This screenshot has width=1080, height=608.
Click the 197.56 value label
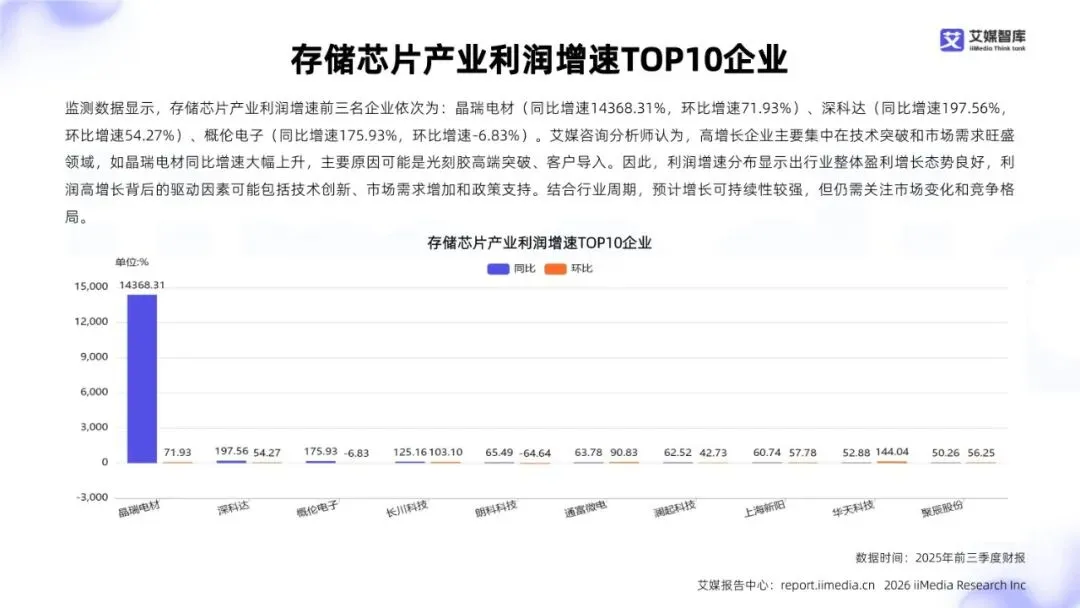(x=231, y=451)
